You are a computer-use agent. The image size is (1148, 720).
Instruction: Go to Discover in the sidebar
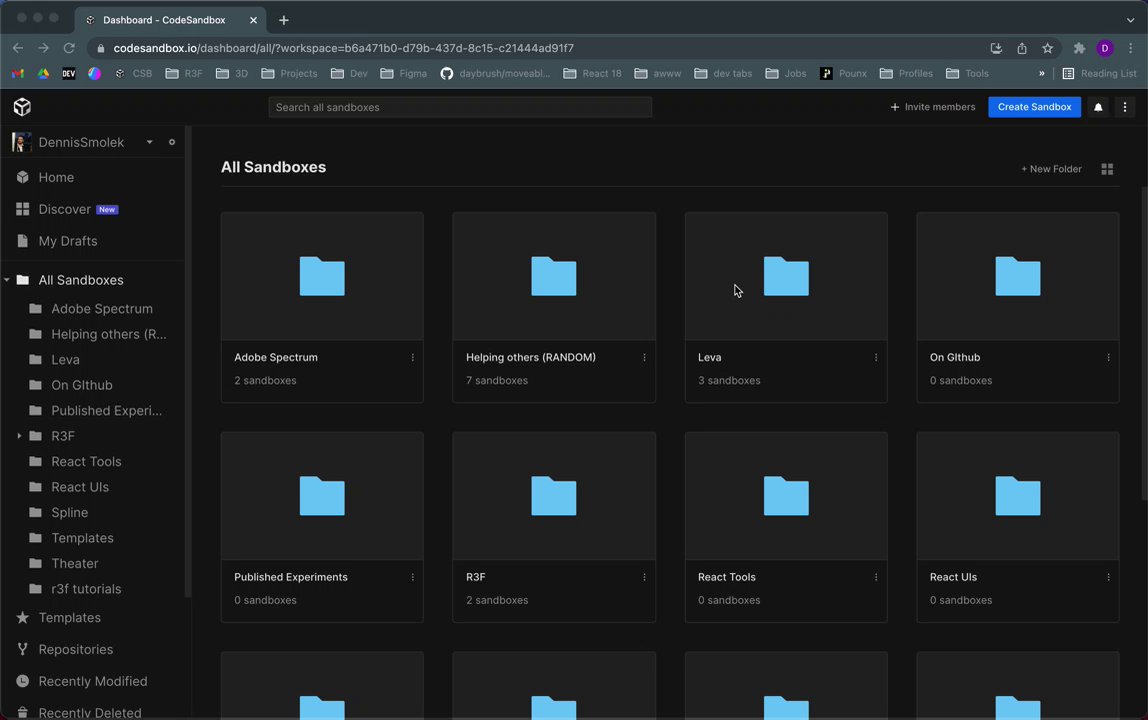pyautogui.click(x=65, y=209)
